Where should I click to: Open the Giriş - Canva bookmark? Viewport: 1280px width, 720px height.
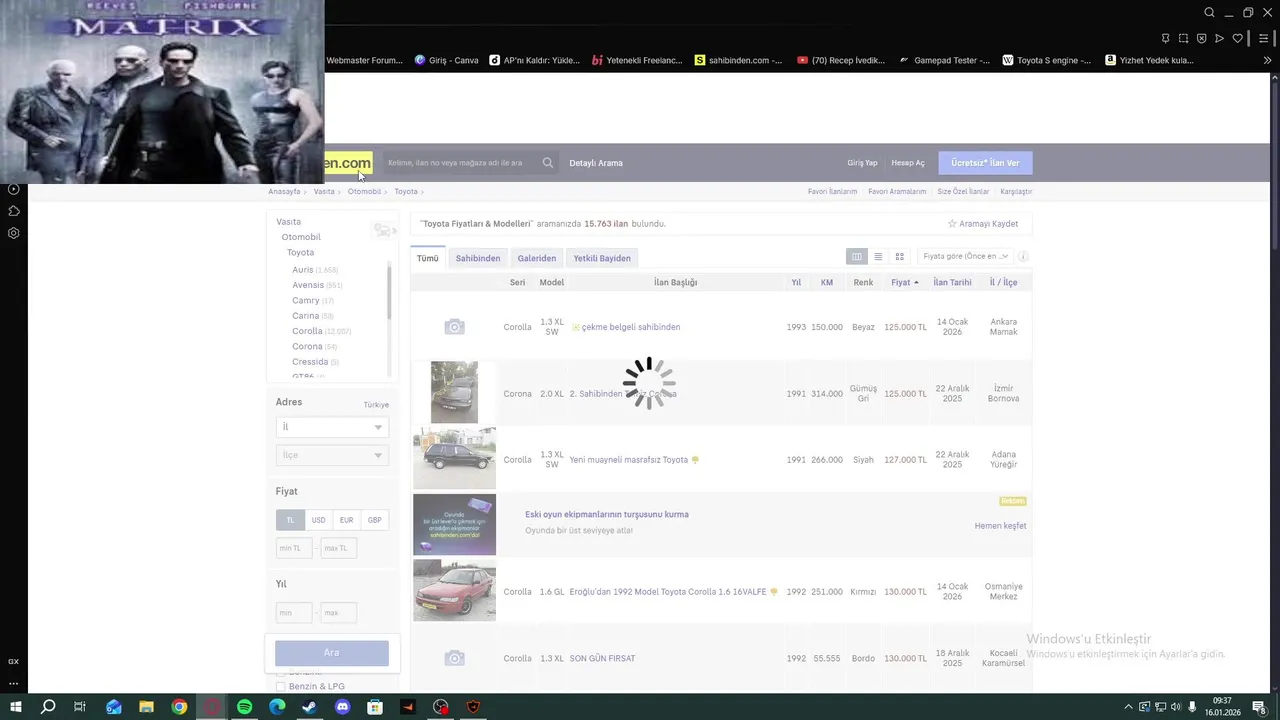coord(447,60)
